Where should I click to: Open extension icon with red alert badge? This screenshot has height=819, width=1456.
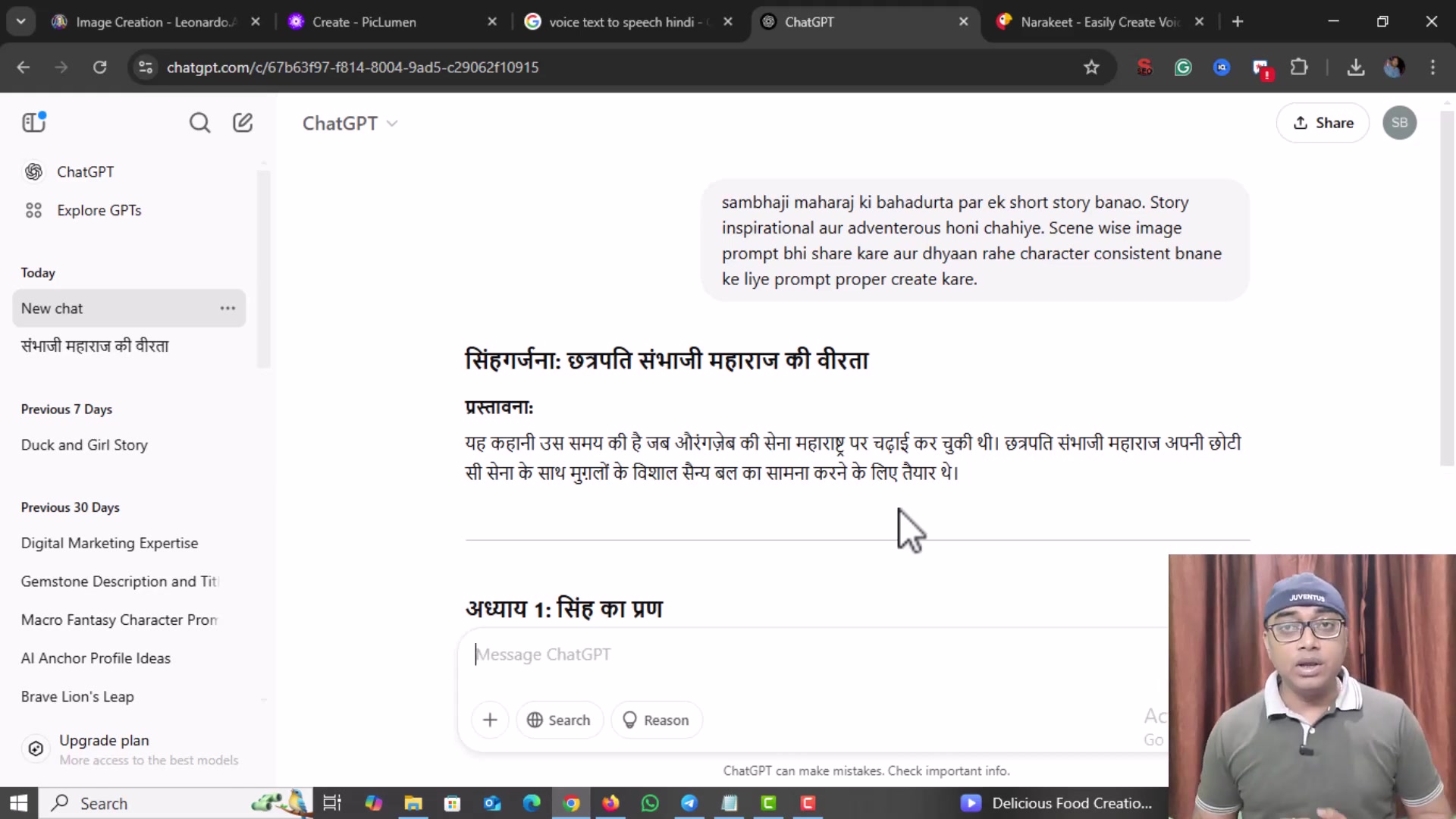point(1261,69)
